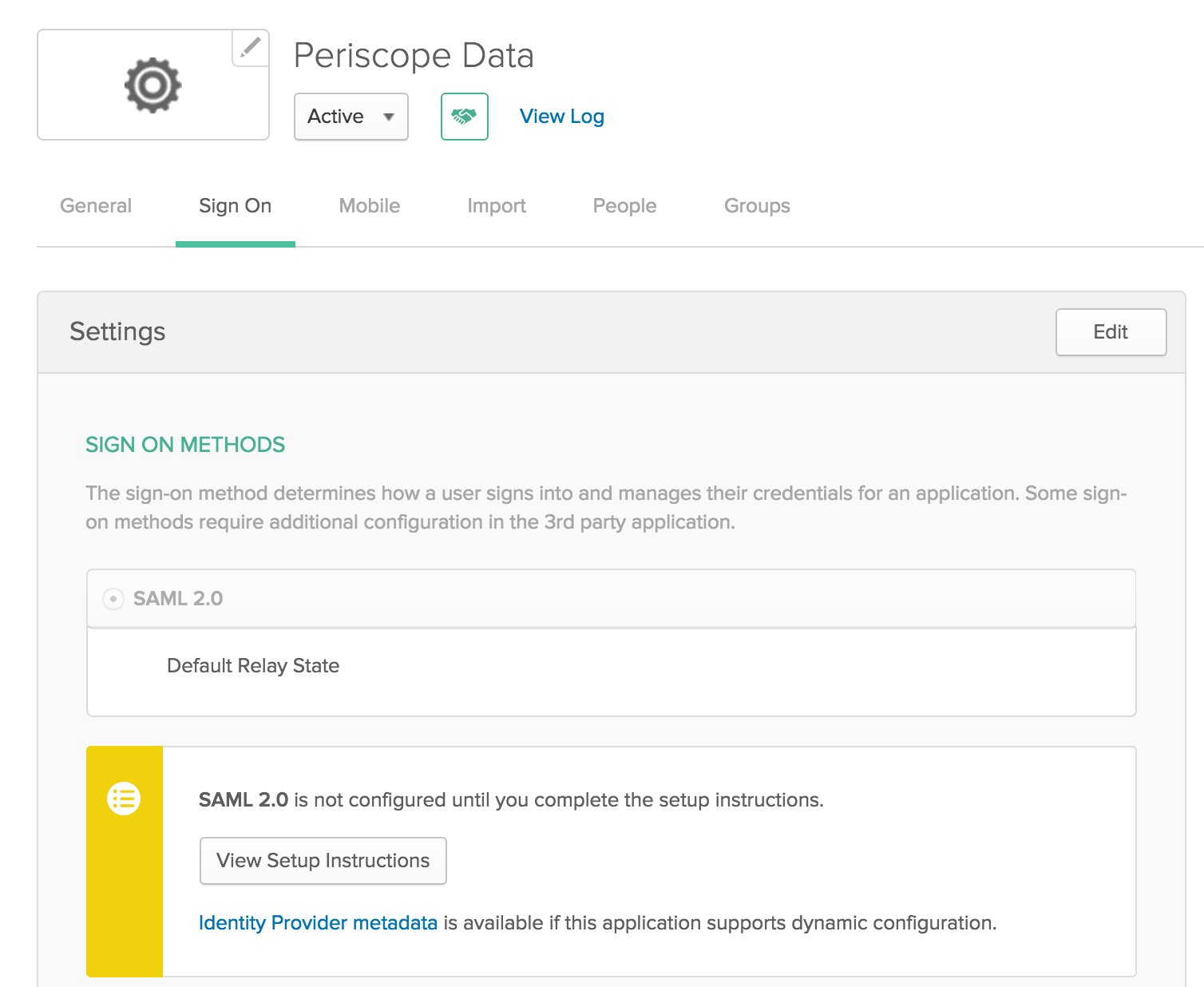Open the Active status dropdown
Viewport: 1204px width, 987px height.
351,117
